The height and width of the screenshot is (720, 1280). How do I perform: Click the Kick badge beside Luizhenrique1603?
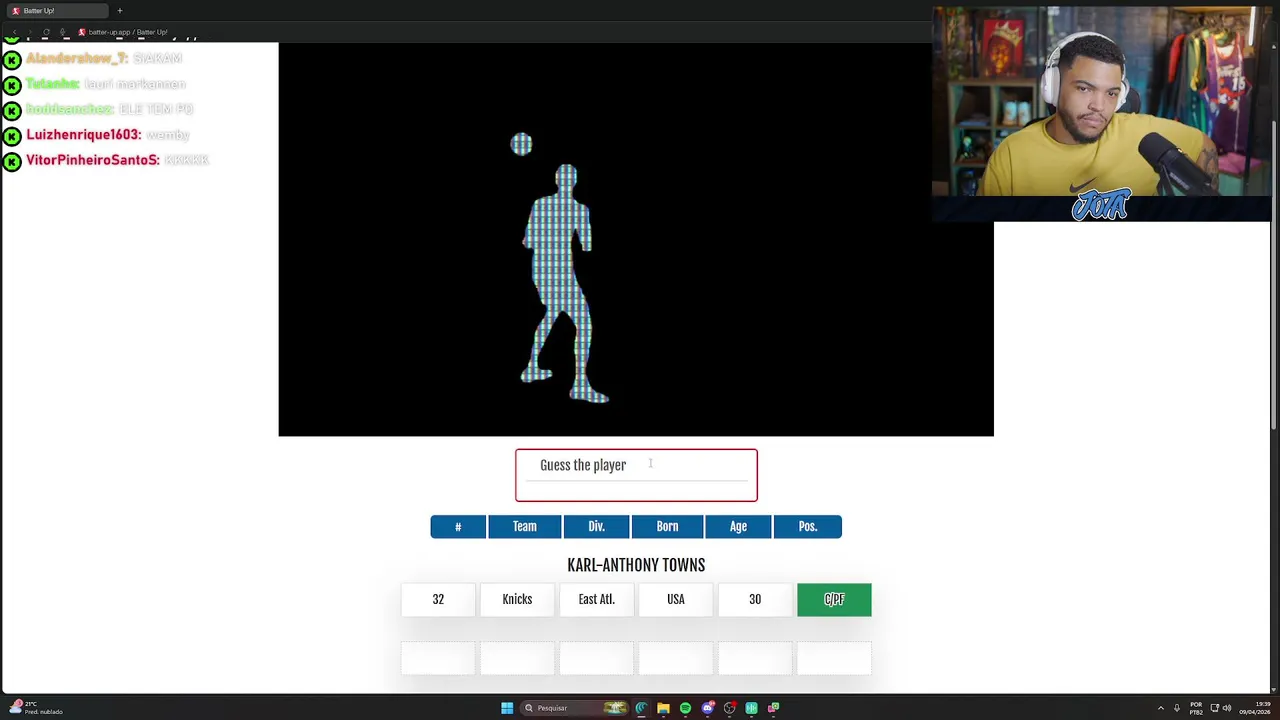tap(12, 135)
